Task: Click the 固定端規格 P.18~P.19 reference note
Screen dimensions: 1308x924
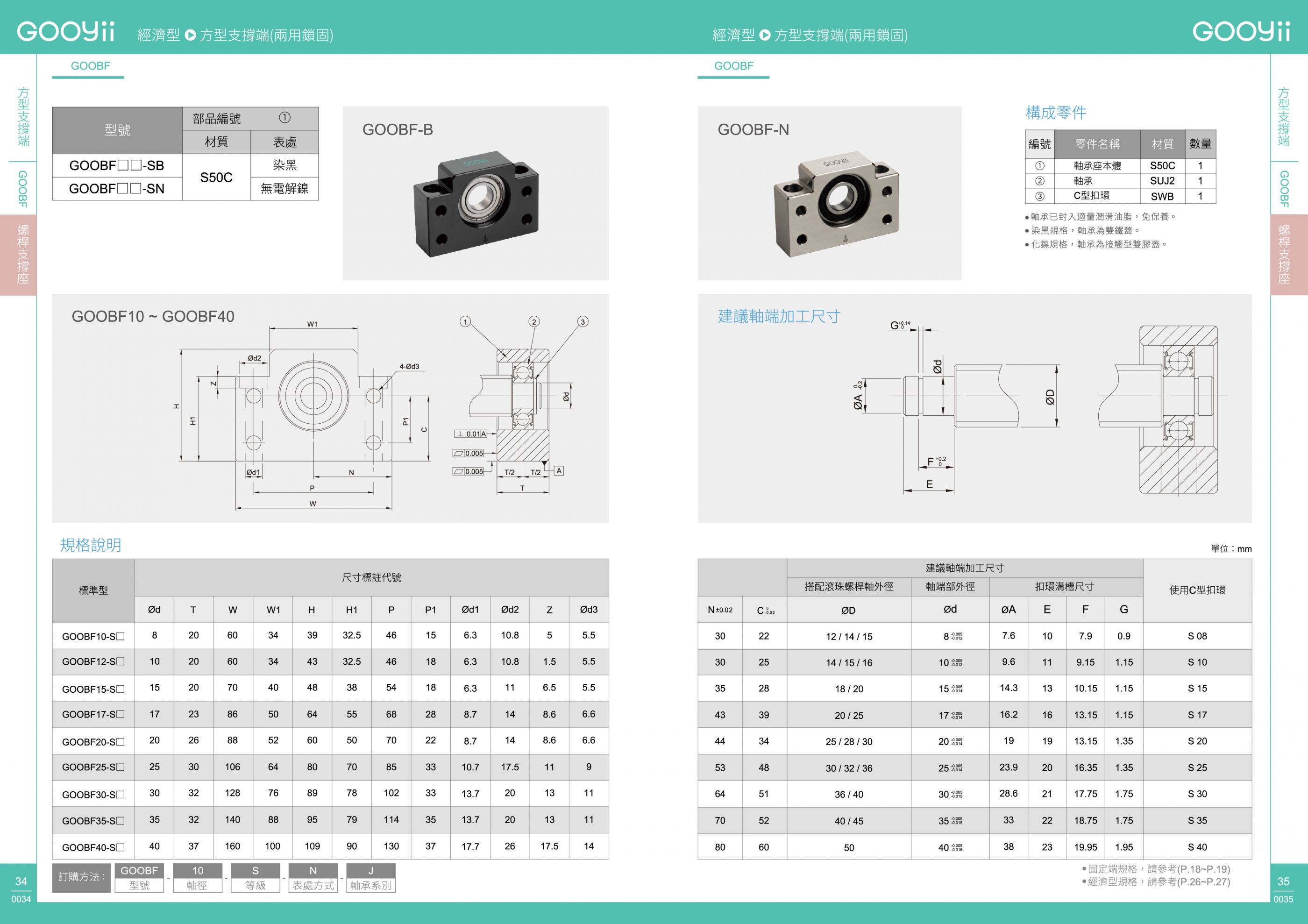Action: click(1156, 869)
